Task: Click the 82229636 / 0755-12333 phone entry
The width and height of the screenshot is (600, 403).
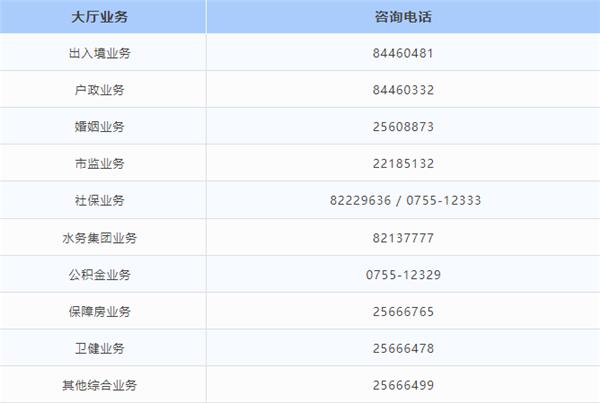Action: click(404, 201)
